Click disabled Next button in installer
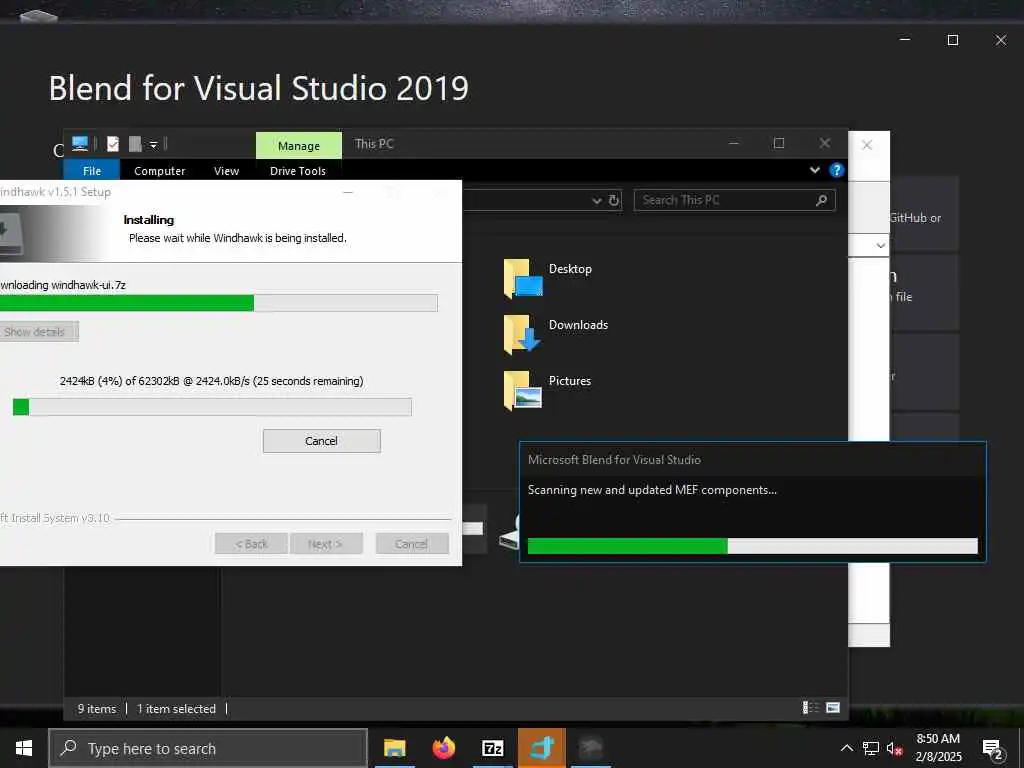Viewport: 1024px width, 768px height. click(x=325, y=544)
